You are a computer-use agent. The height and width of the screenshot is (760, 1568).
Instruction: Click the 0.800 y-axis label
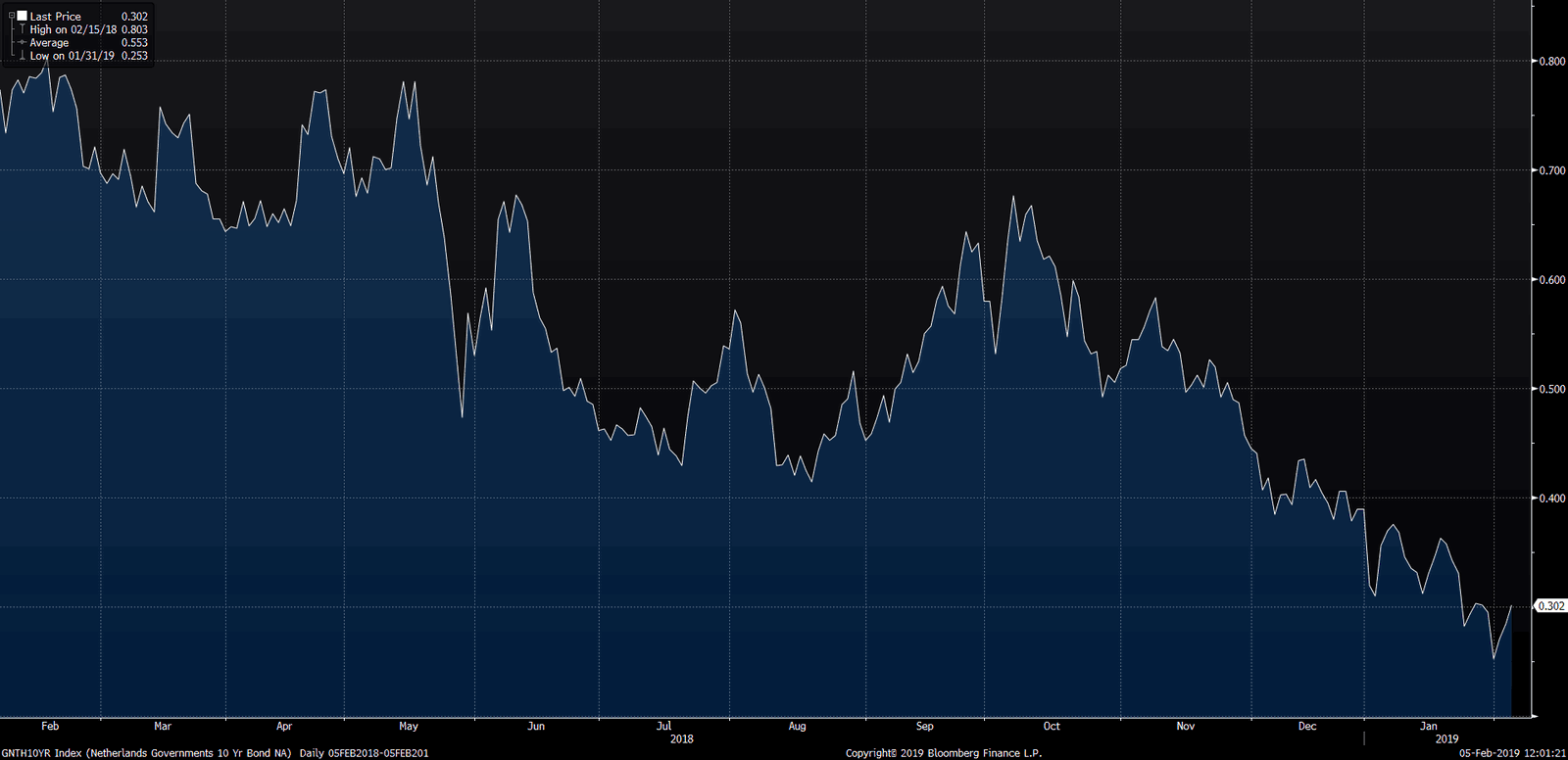(x=1552, y=61)
